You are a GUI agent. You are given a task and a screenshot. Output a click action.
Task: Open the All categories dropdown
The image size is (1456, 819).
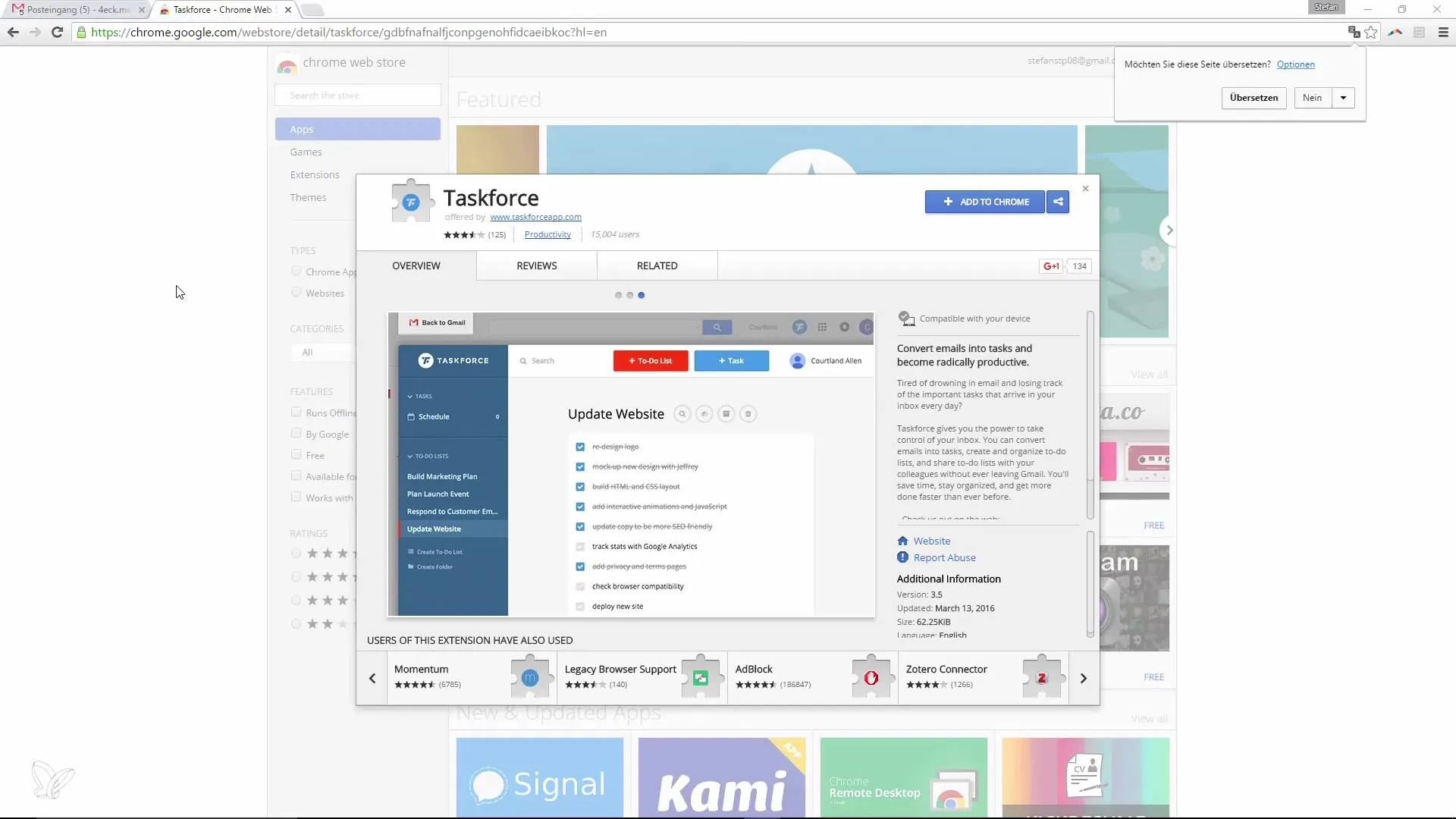coord(324,352)
